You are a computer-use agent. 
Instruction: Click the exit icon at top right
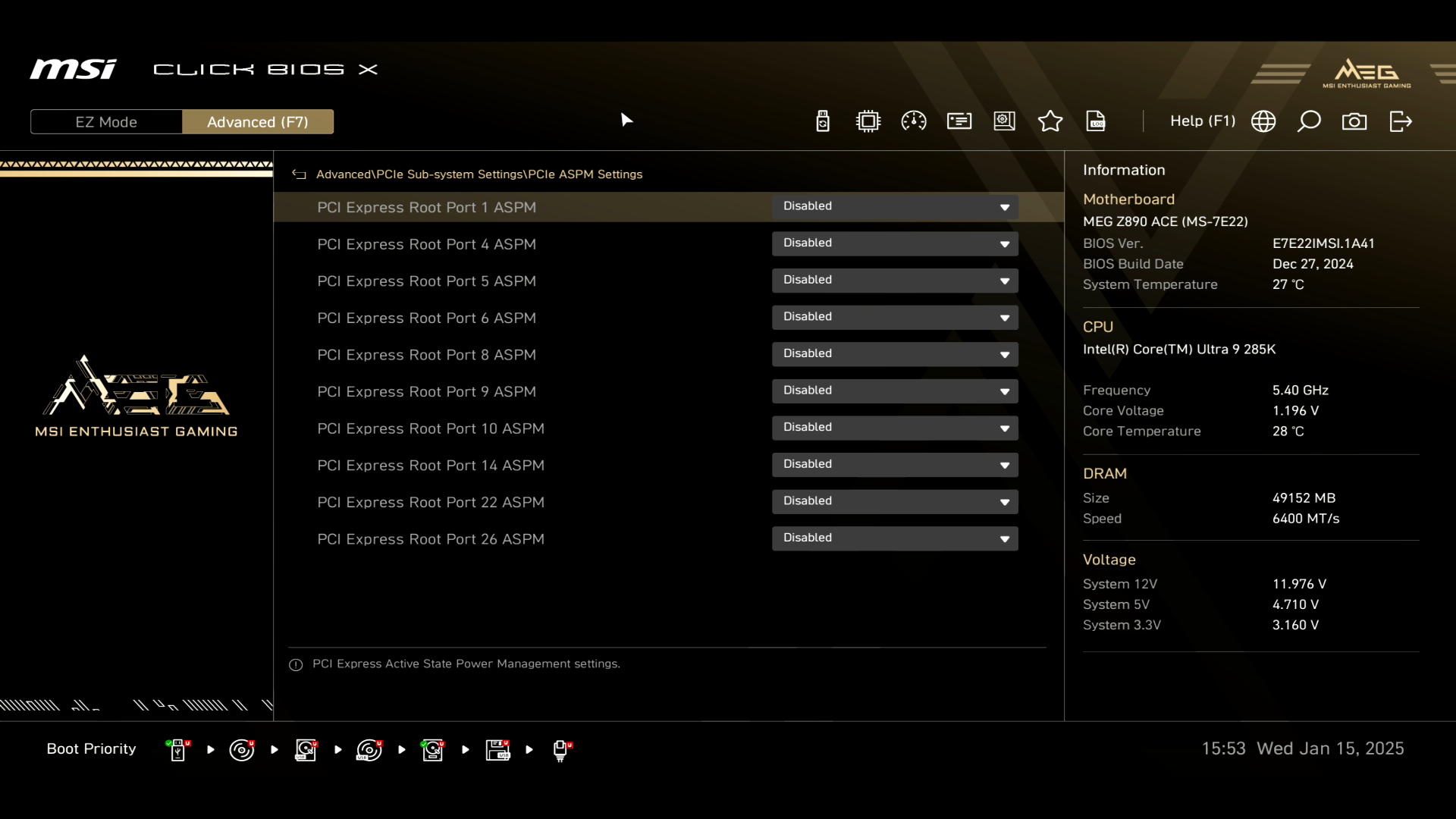click(x=1401, y=121)
